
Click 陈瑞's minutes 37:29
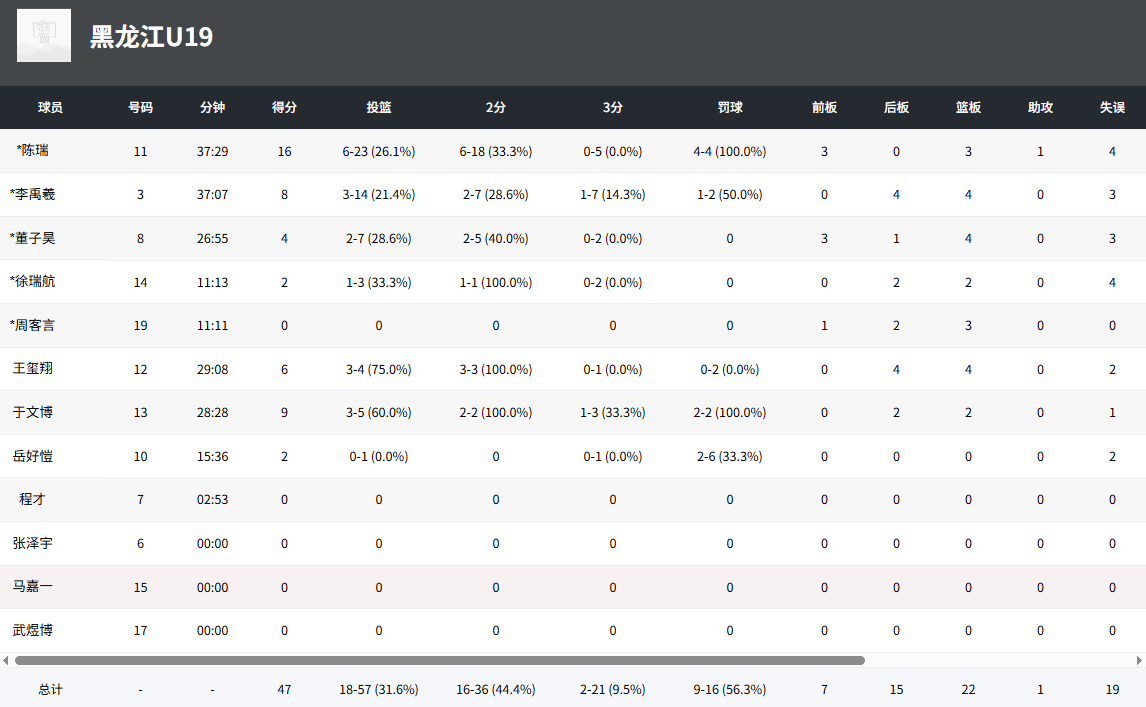(213, 151)
